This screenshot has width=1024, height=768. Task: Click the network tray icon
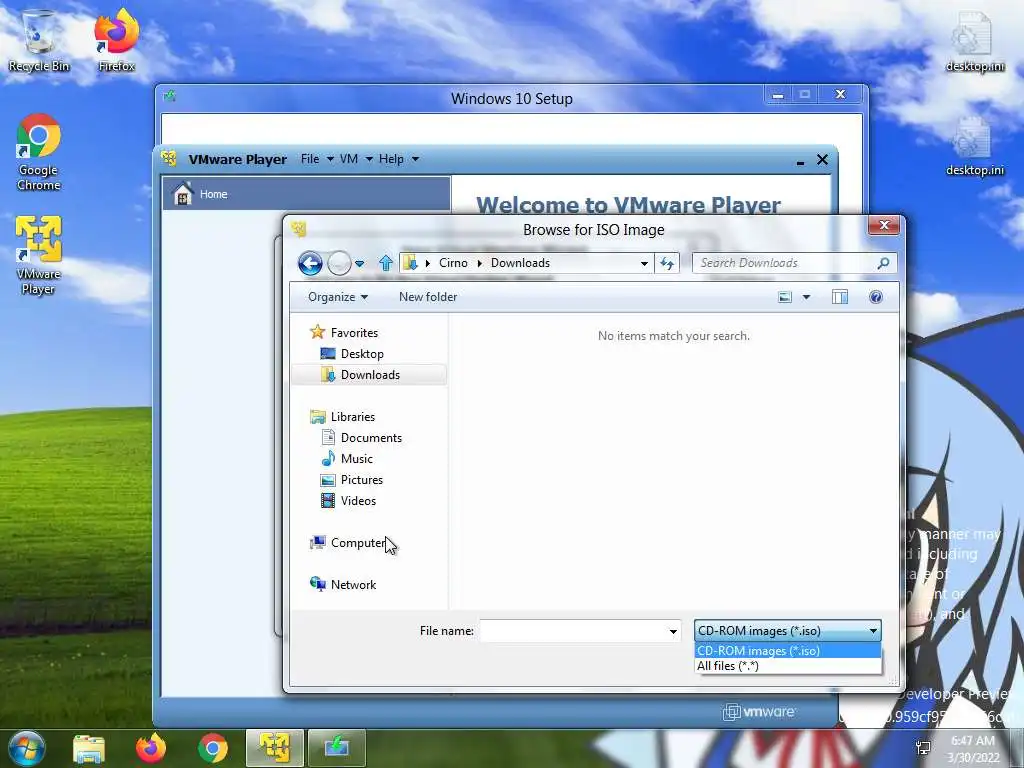[x=923, y=749]
